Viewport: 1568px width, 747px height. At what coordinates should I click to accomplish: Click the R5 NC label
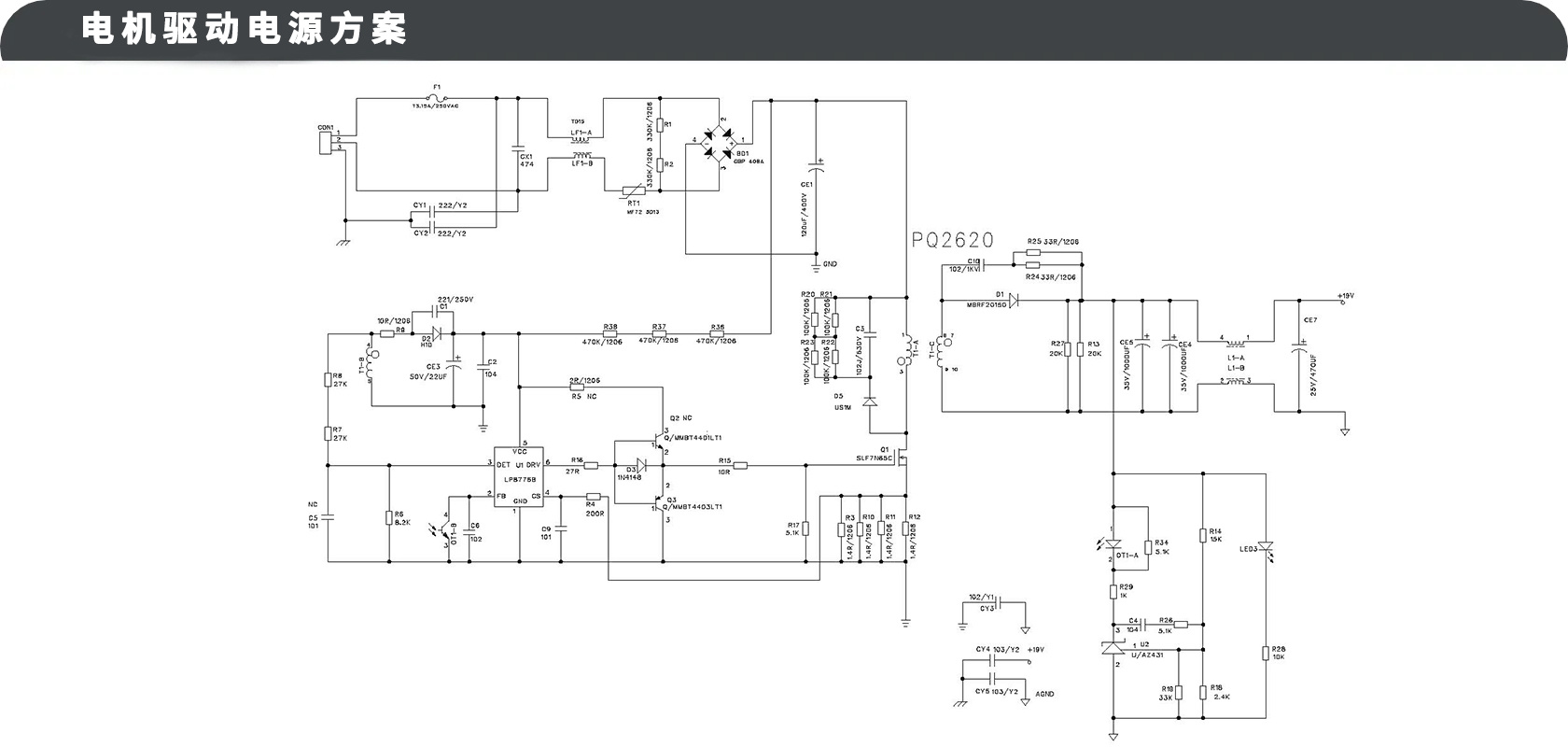tap(584, 397)
